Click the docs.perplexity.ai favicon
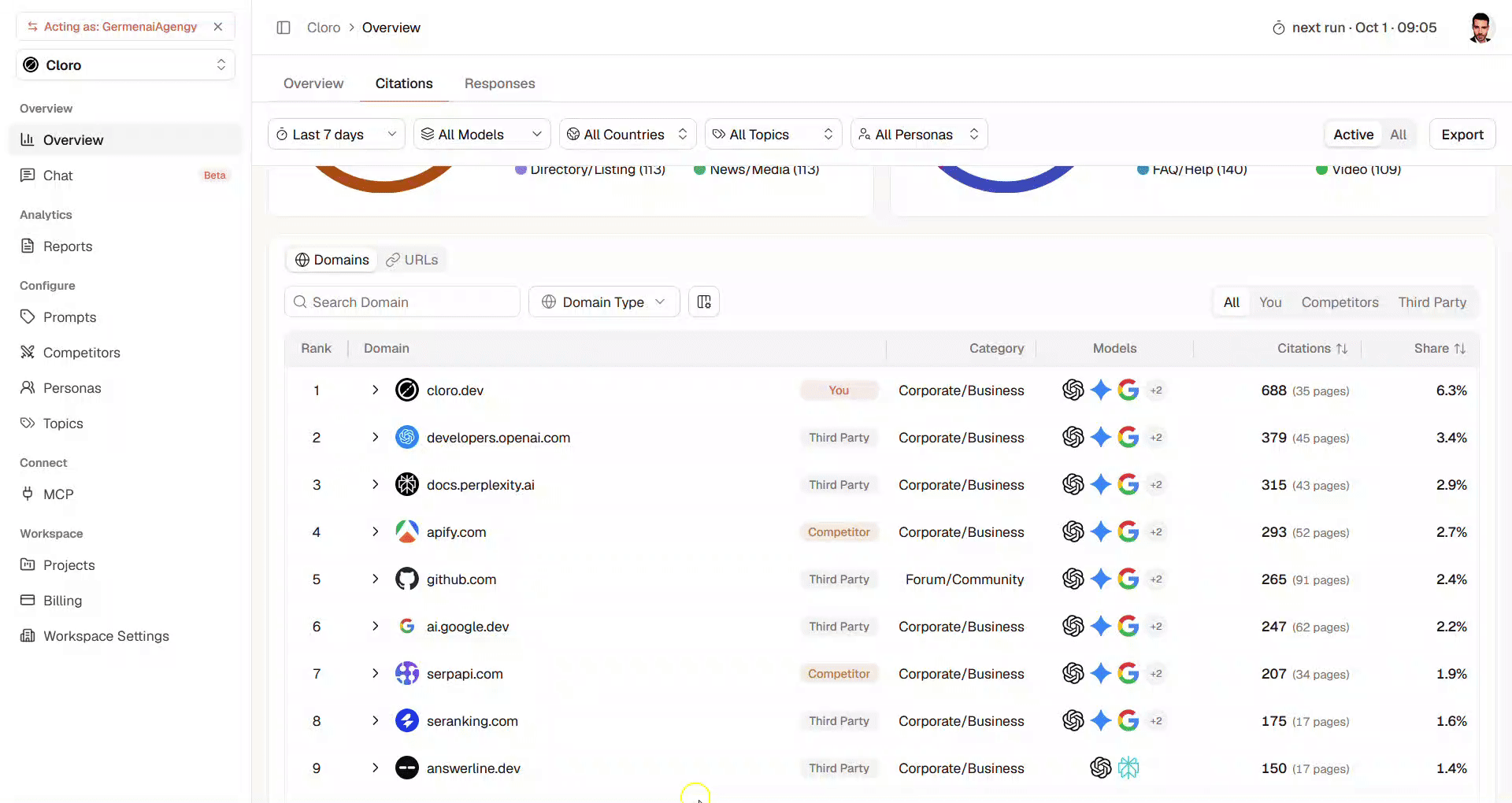This screenshot has height=803, width=1512. pyautogui.click(x=407, y=484)
